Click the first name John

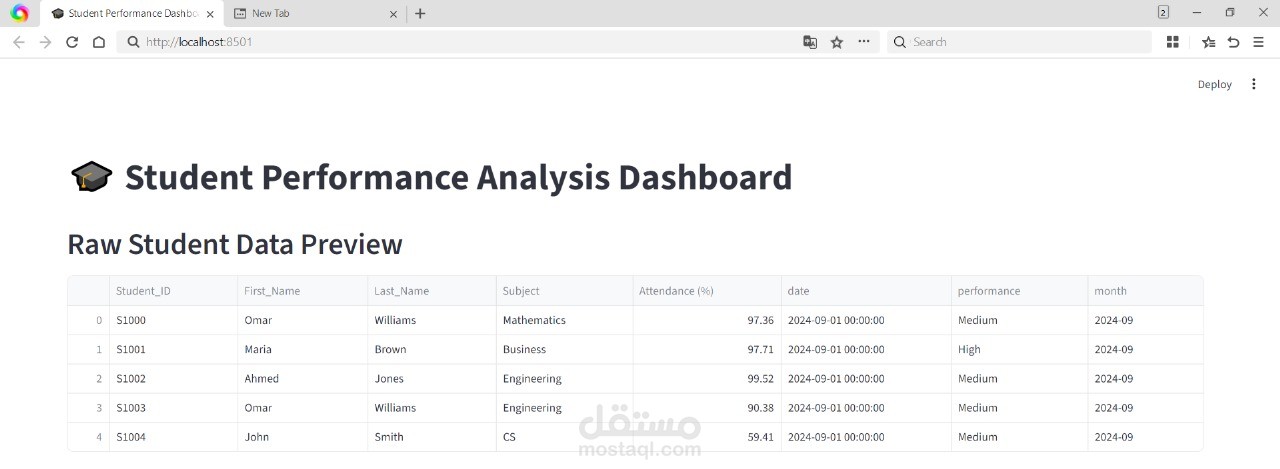303,436
